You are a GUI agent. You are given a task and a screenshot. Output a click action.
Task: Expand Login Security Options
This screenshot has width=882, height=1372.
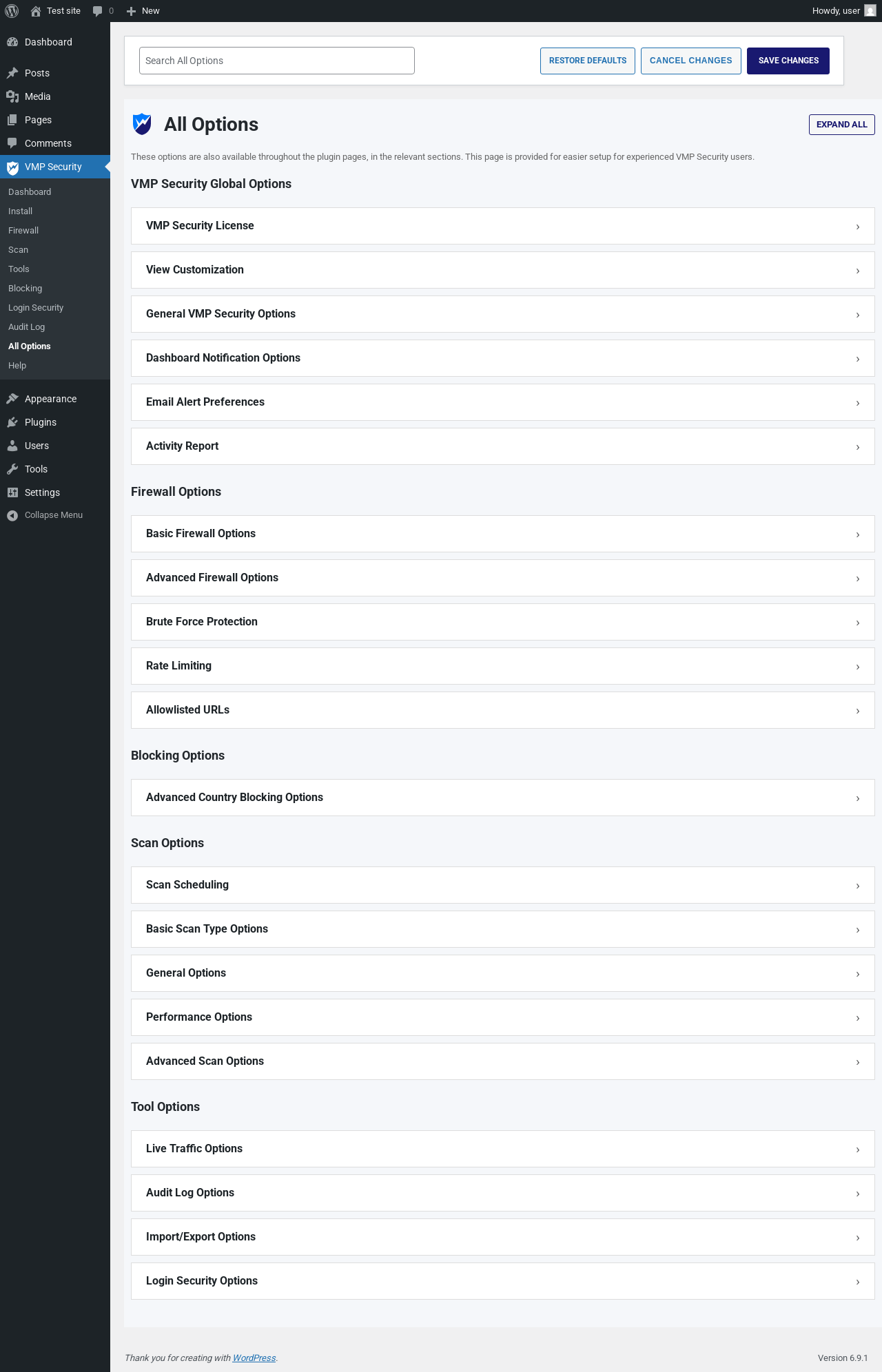tap(503, 1281)
